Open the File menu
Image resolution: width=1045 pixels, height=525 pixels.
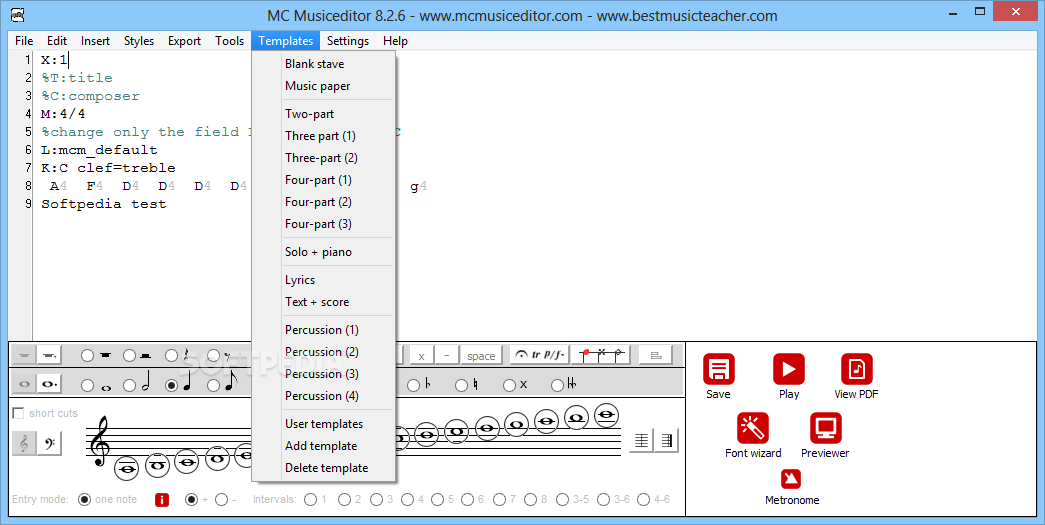24,41
